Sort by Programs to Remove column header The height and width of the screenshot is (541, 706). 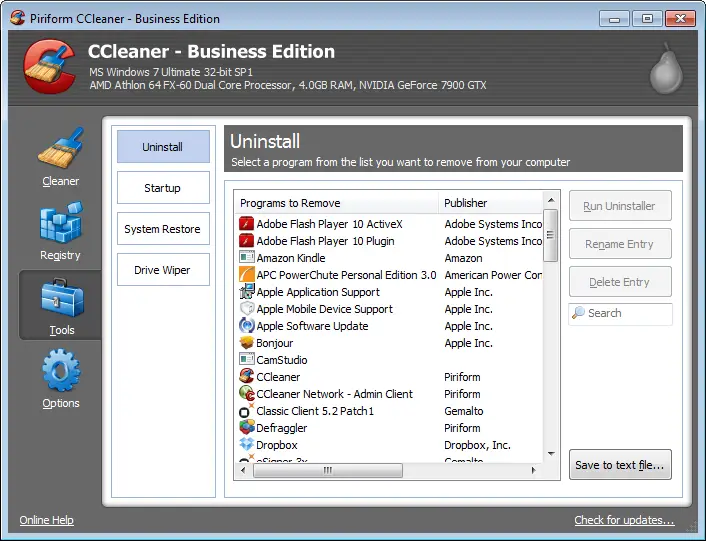[336, 203]
